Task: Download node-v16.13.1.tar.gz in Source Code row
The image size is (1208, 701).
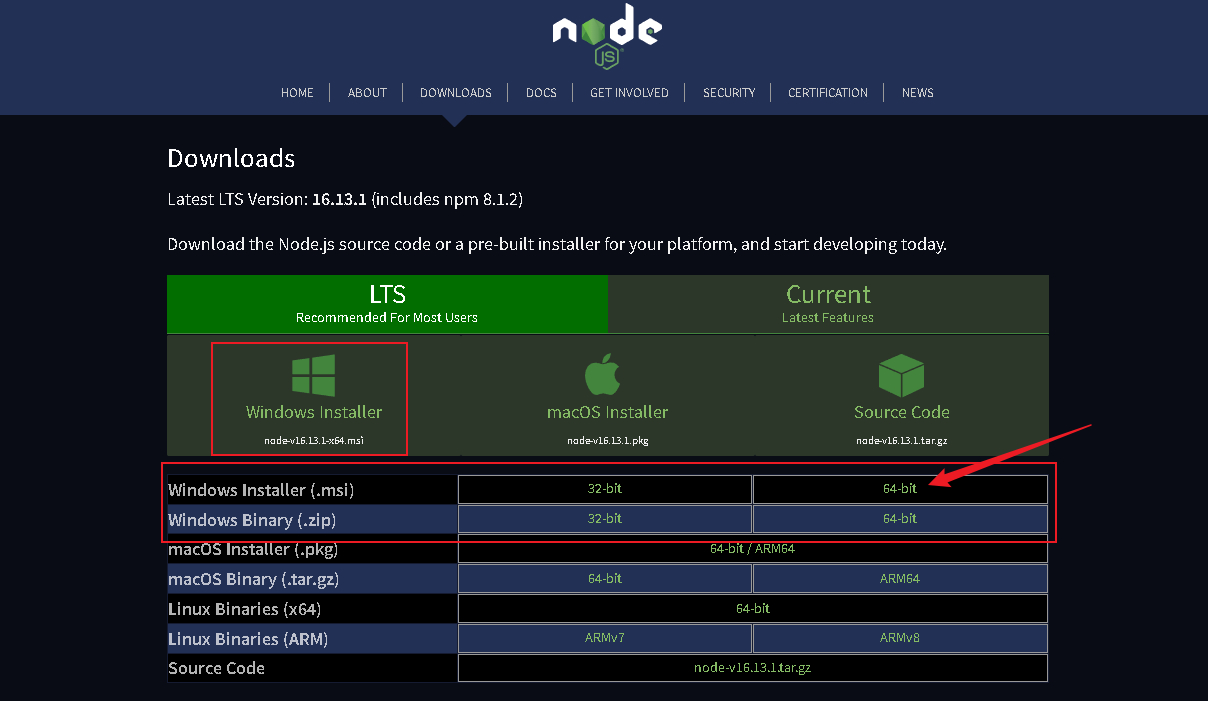Action: pyautogui.click(x=753, y=668)
